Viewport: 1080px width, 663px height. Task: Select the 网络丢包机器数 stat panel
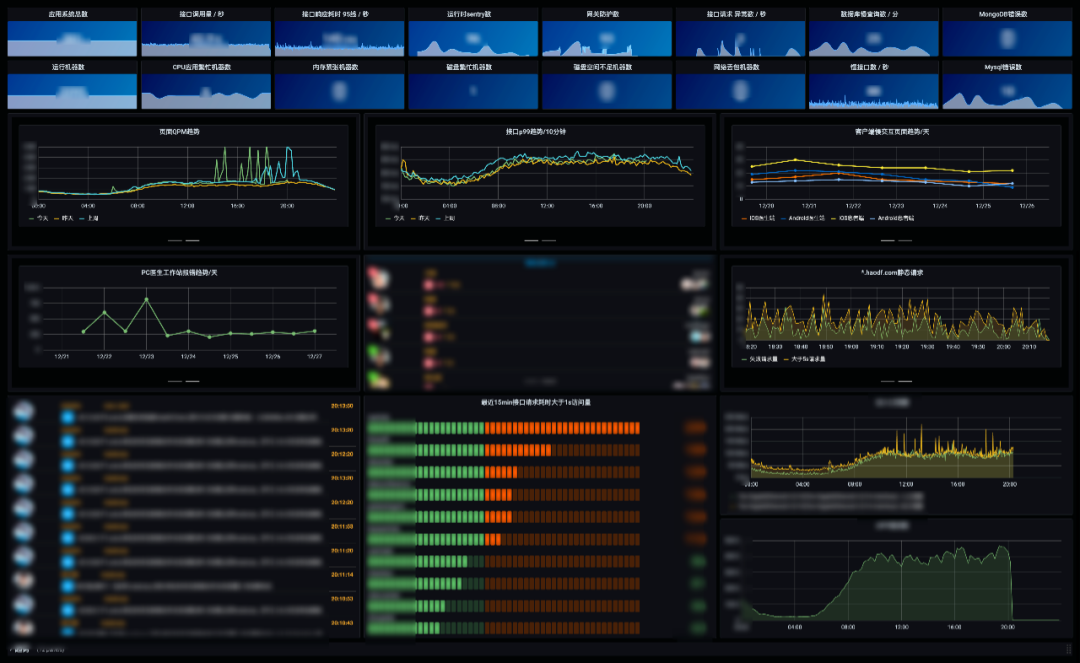740,85
